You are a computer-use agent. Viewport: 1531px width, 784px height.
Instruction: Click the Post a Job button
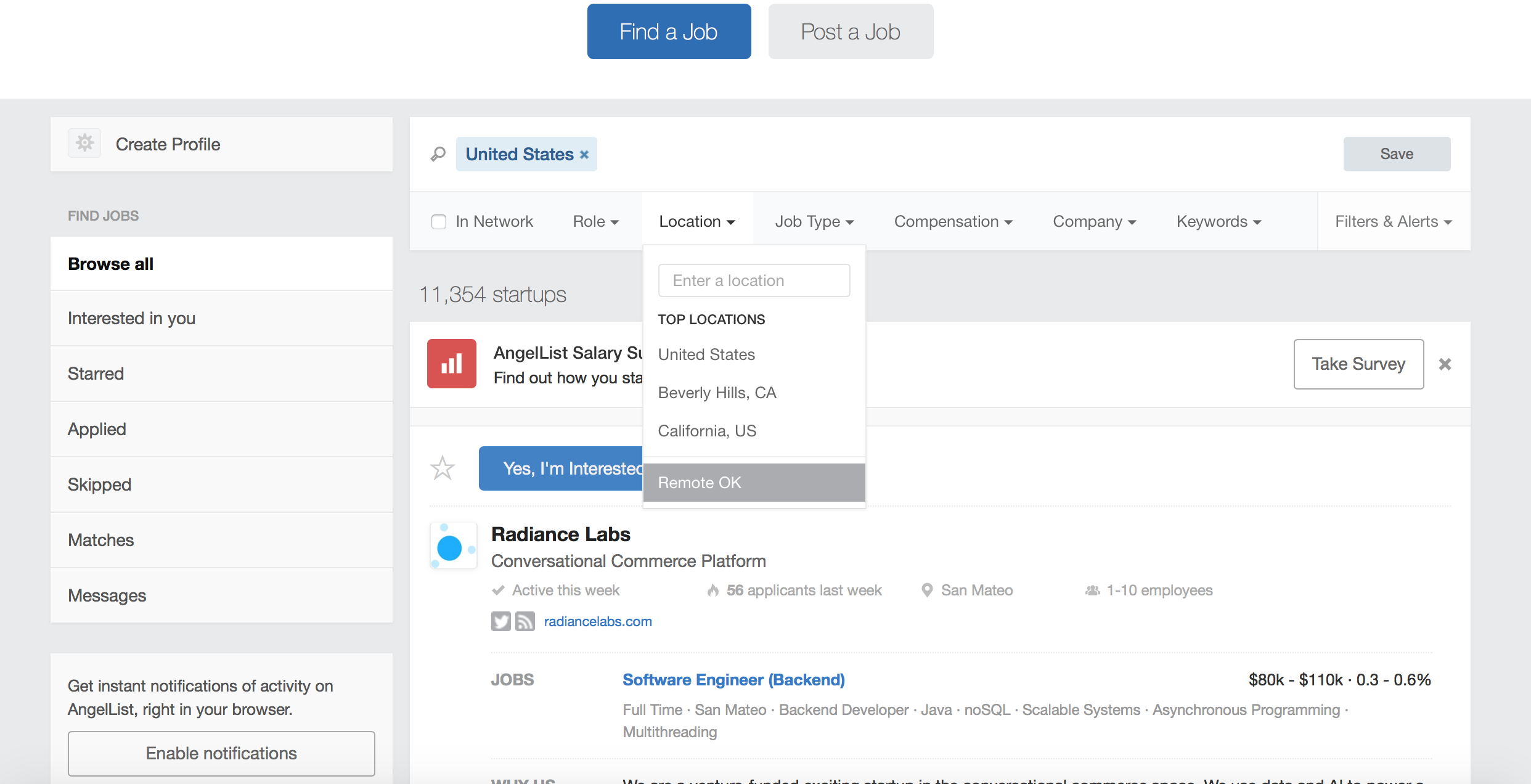click(x=851, y=31)
